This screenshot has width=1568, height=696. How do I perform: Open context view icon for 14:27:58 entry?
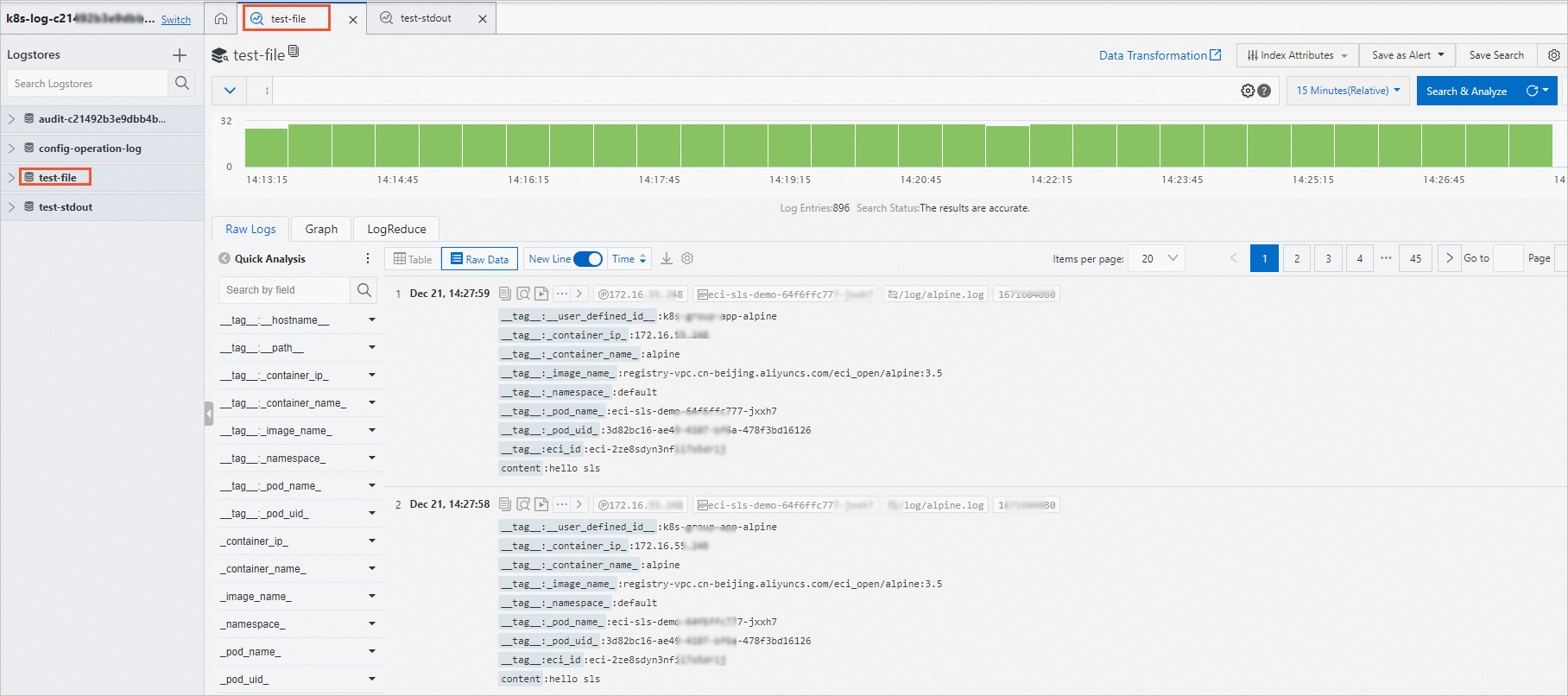click(x=523, y=504)
